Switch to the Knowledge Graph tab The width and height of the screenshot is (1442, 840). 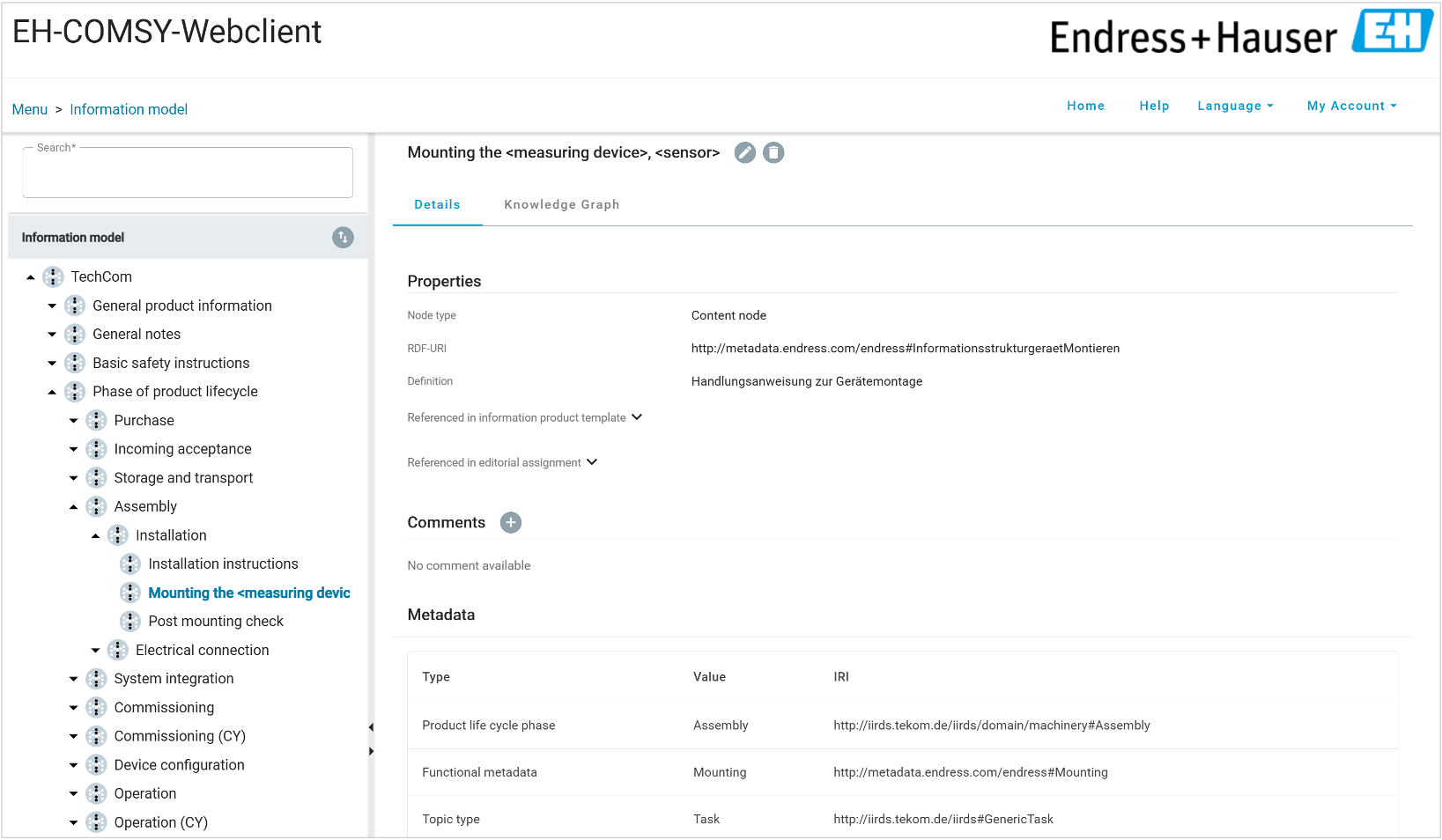tap(561, 204)
